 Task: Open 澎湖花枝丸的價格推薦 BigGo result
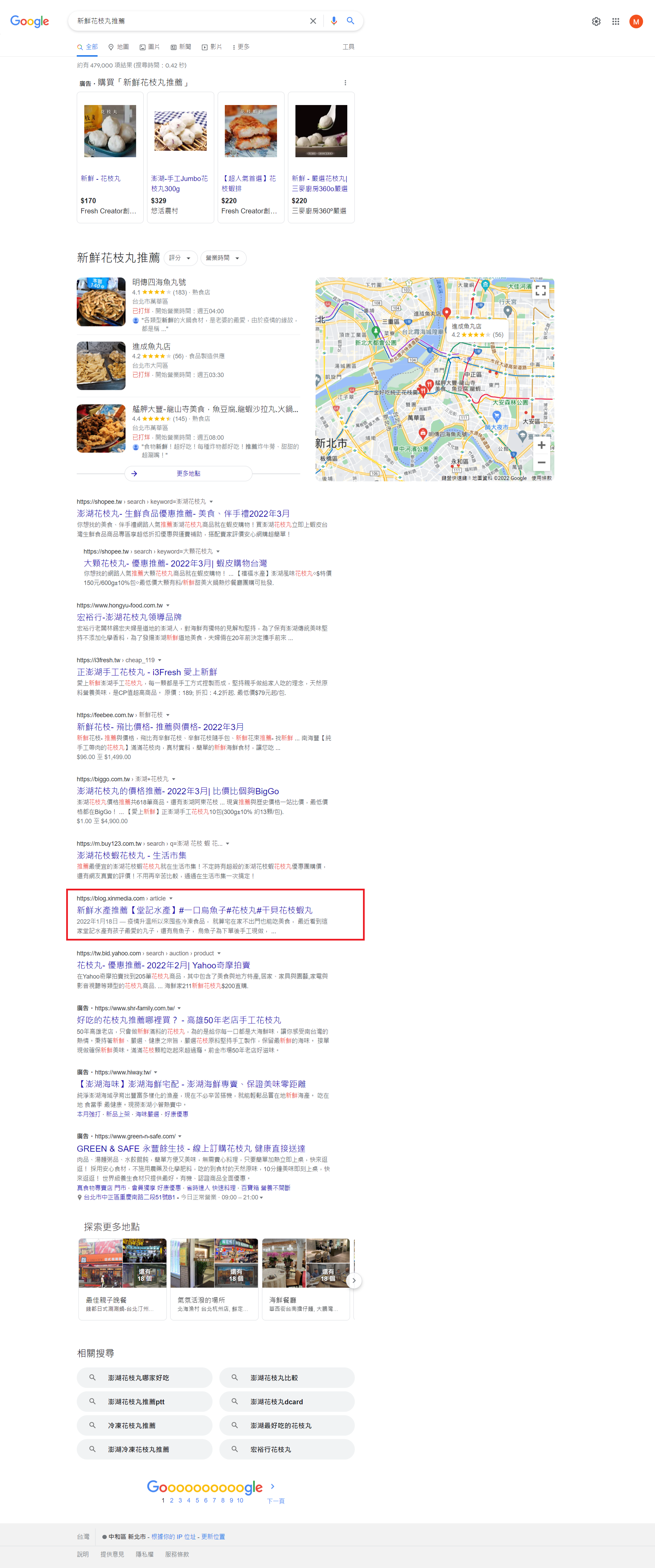(178, 791)
